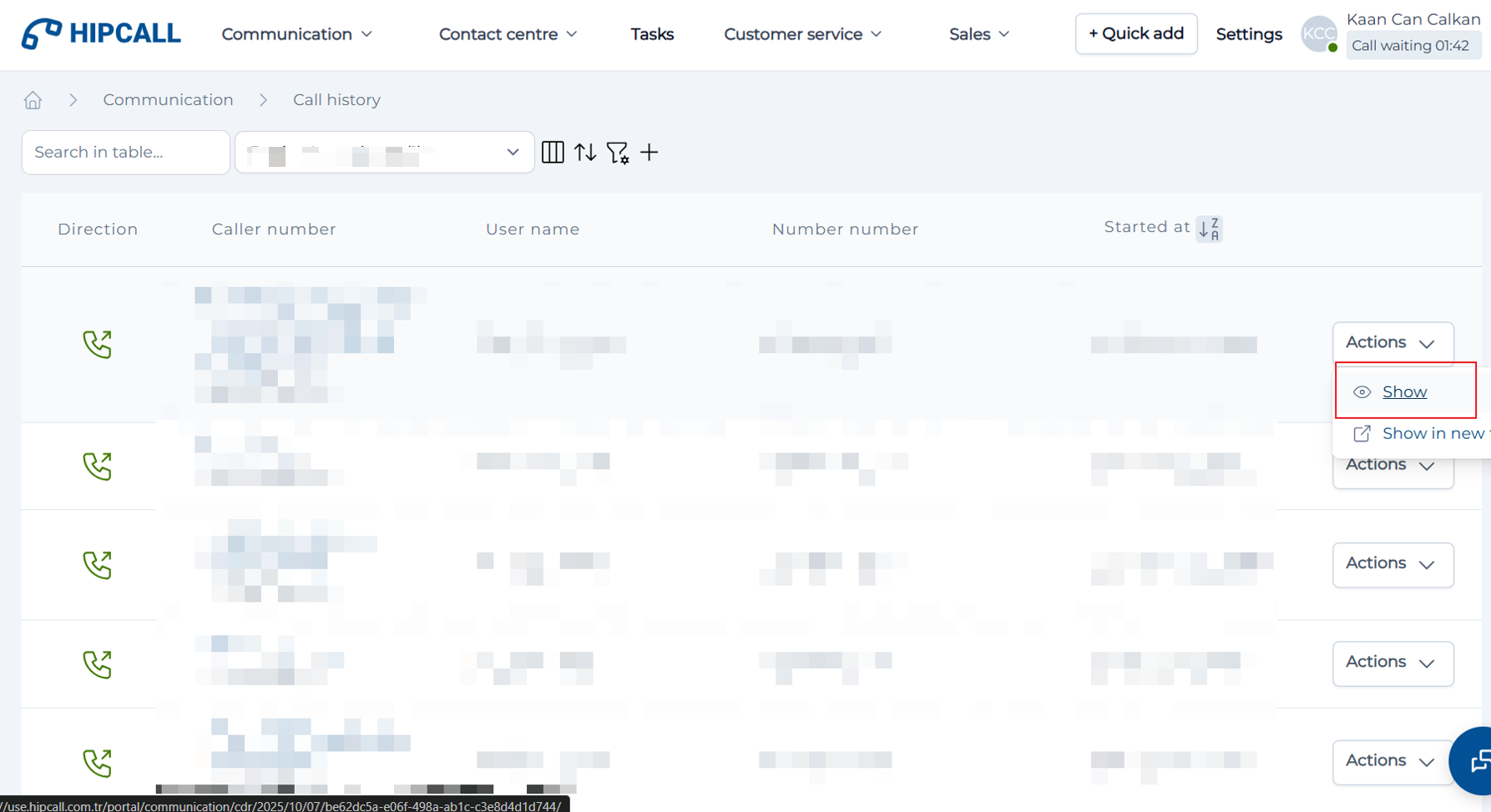Open the sort arrows icon in toolbar

click(585, 152)
